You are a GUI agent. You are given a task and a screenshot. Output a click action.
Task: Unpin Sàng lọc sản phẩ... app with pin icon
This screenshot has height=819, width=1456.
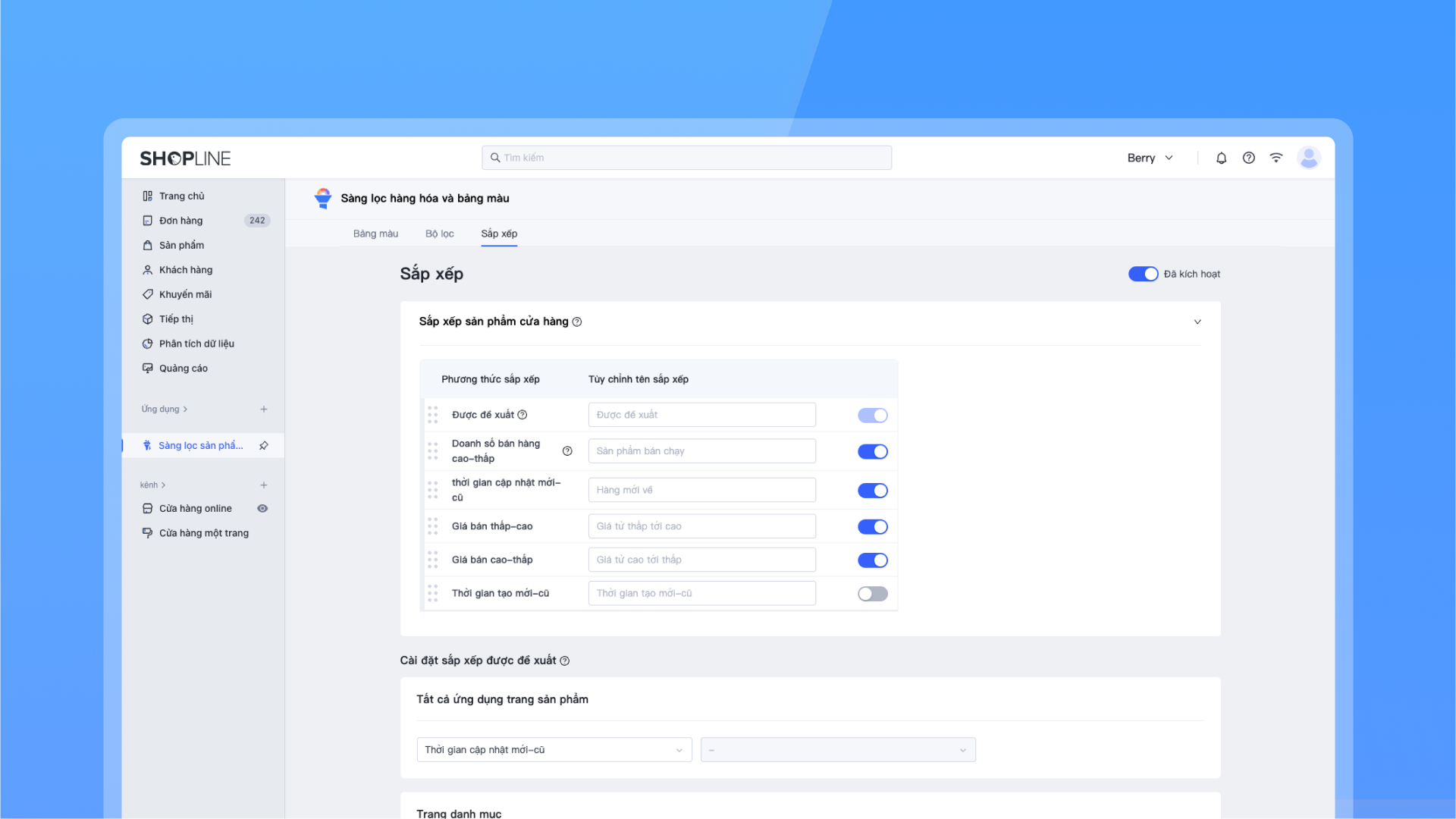point(263,445)
